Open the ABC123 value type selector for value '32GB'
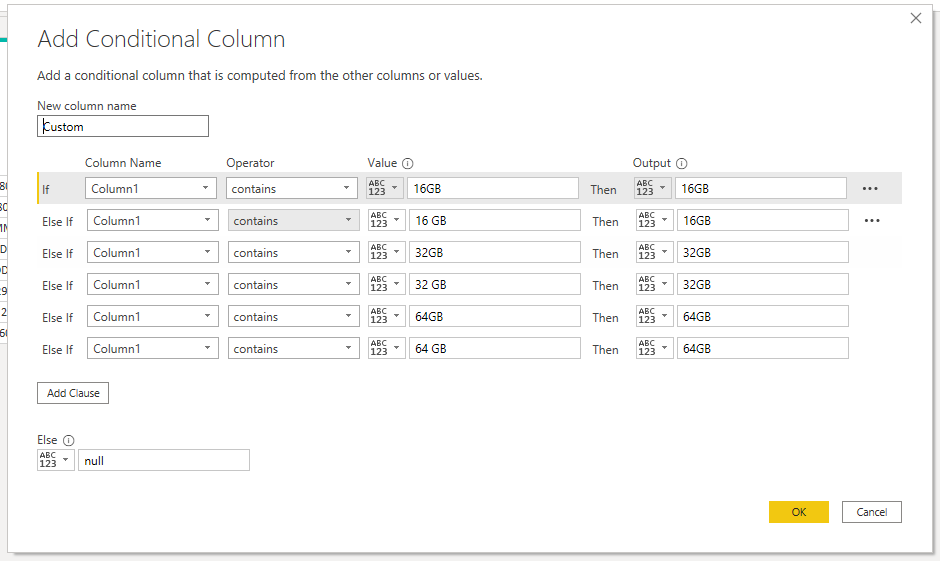Viewport: 940px width, 561px height. coord(387,252)
